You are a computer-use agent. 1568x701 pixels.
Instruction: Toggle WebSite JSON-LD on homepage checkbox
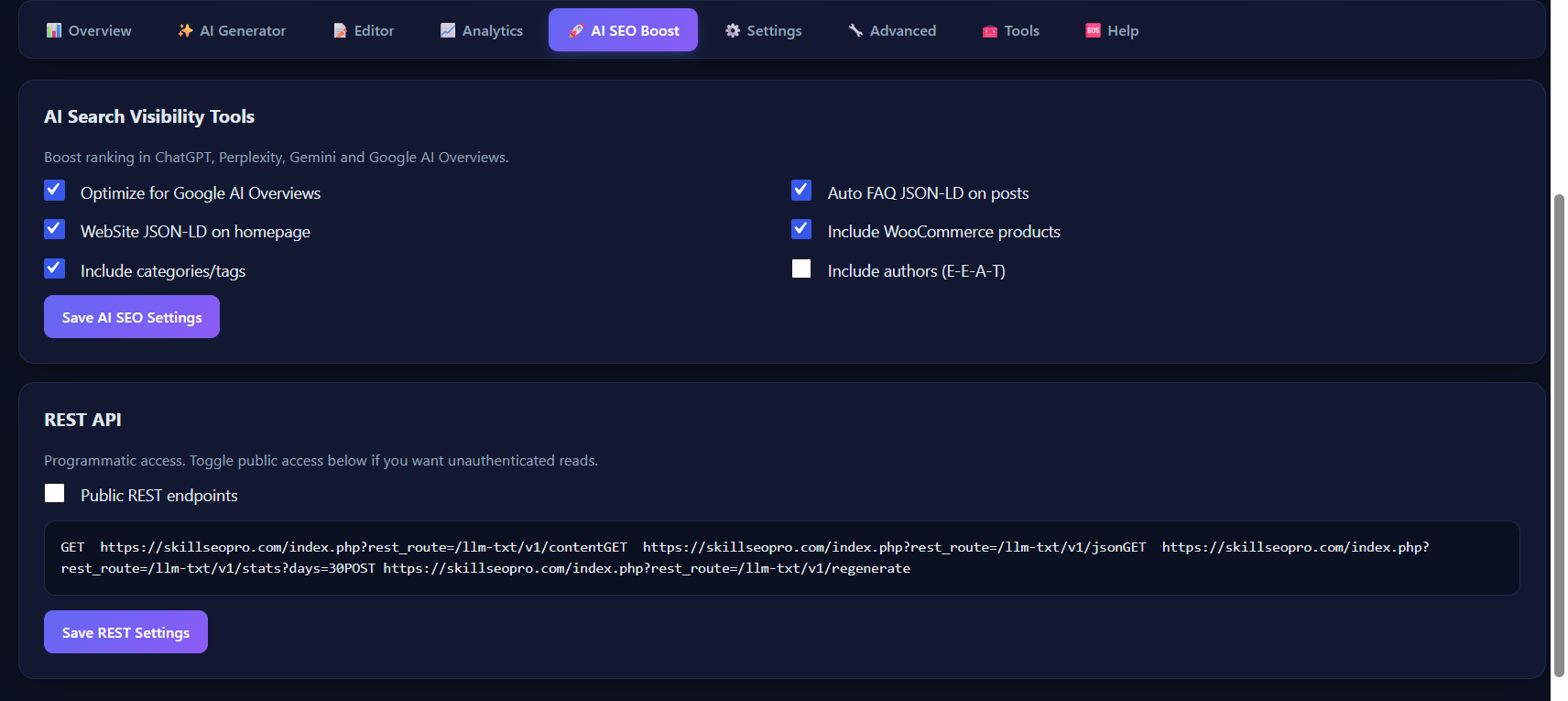pos(55,228)
